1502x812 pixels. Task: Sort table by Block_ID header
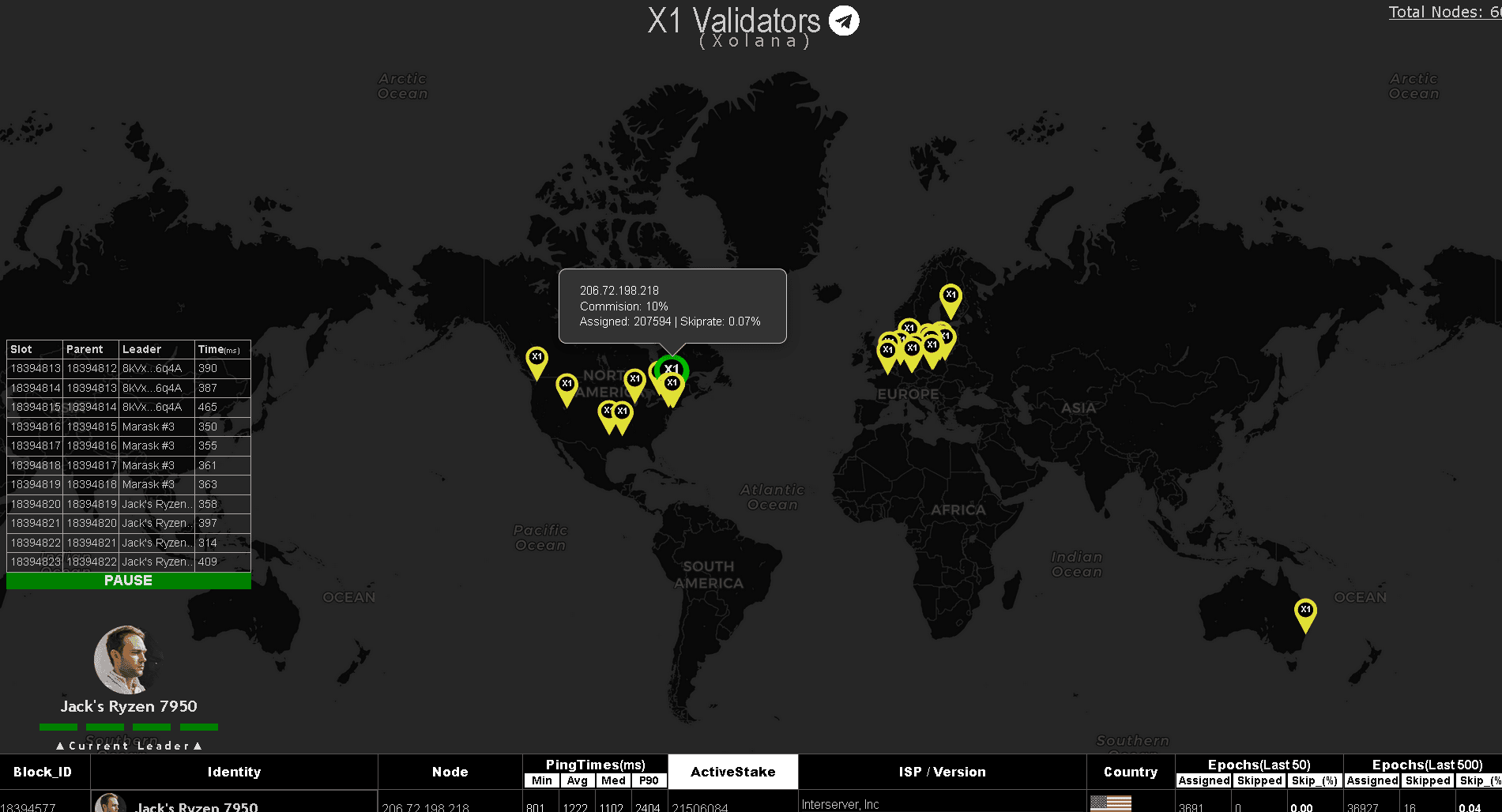[43, 772]
